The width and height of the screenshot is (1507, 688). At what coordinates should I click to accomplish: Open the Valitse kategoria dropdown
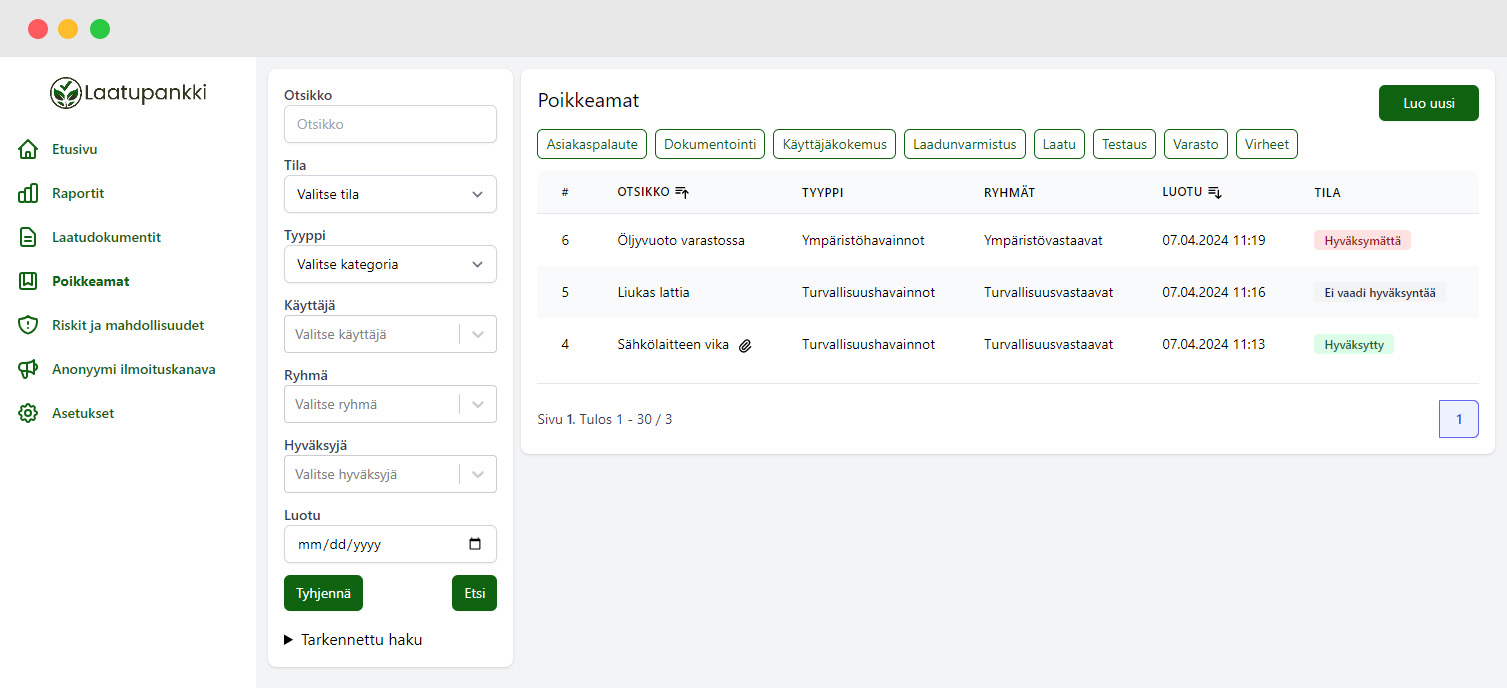click(x=390, y=265)
